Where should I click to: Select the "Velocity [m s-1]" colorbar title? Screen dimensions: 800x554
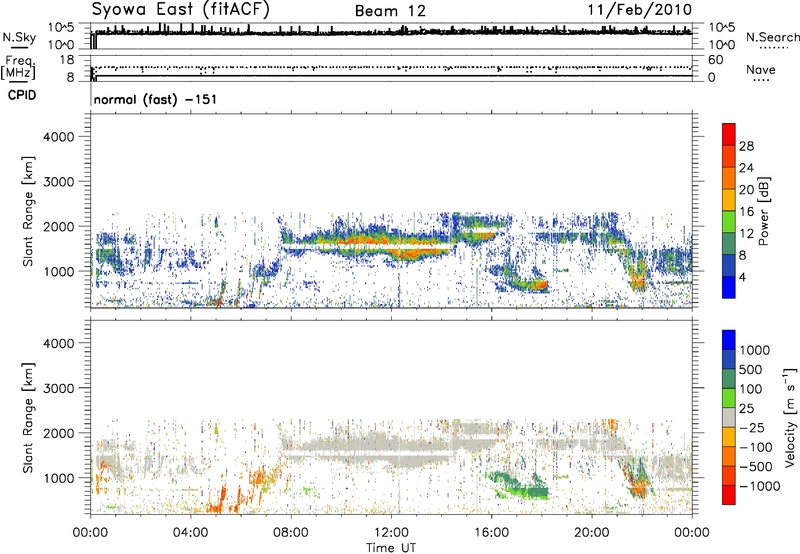[790, 417]
